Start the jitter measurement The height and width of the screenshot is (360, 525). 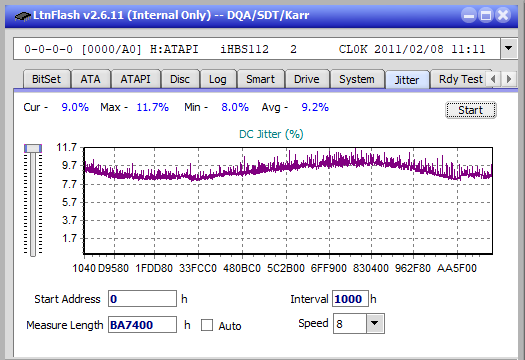click(x=470, y=110)
